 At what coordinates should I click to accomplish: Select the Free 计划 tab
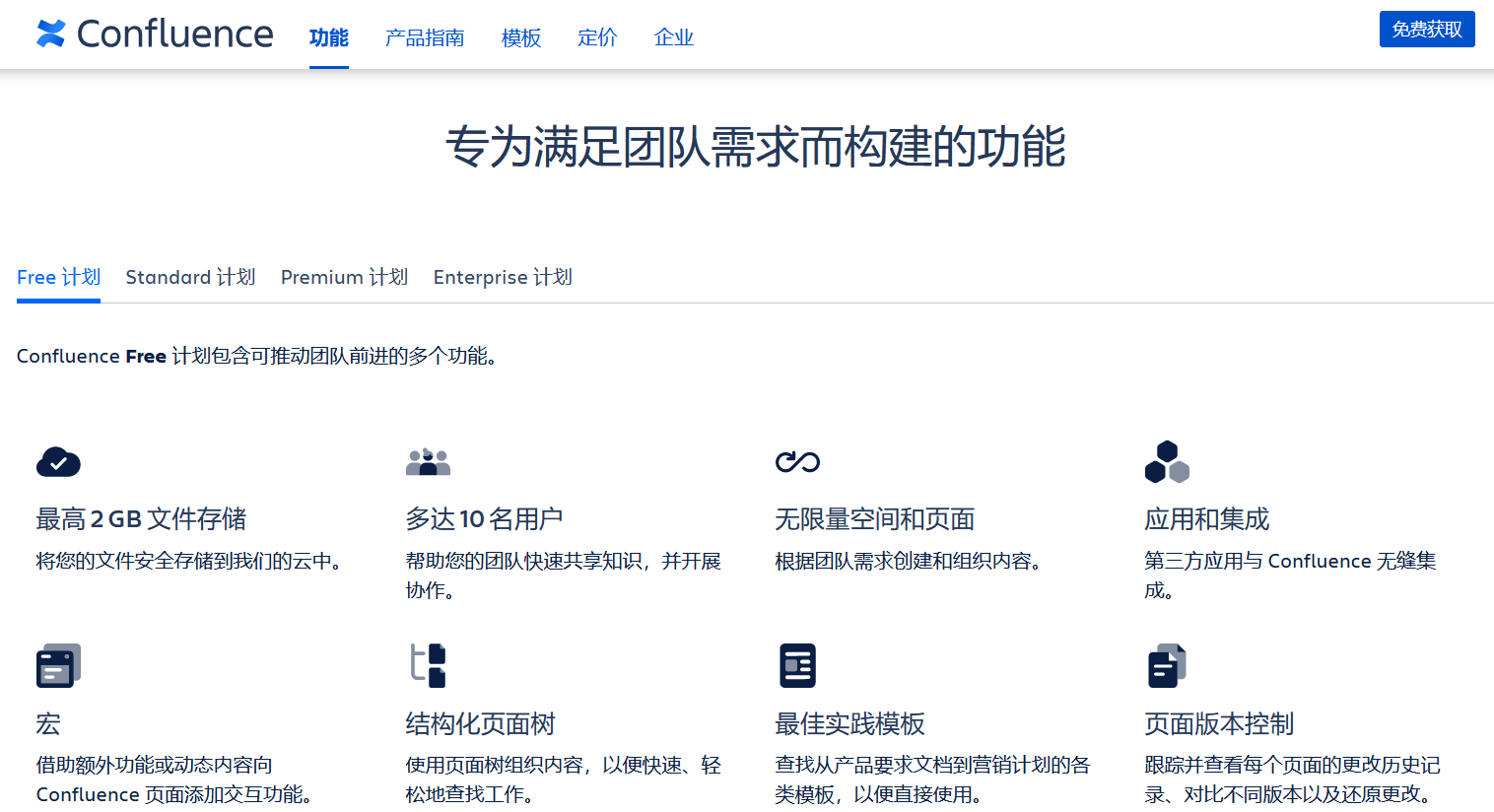click(58, 277)
